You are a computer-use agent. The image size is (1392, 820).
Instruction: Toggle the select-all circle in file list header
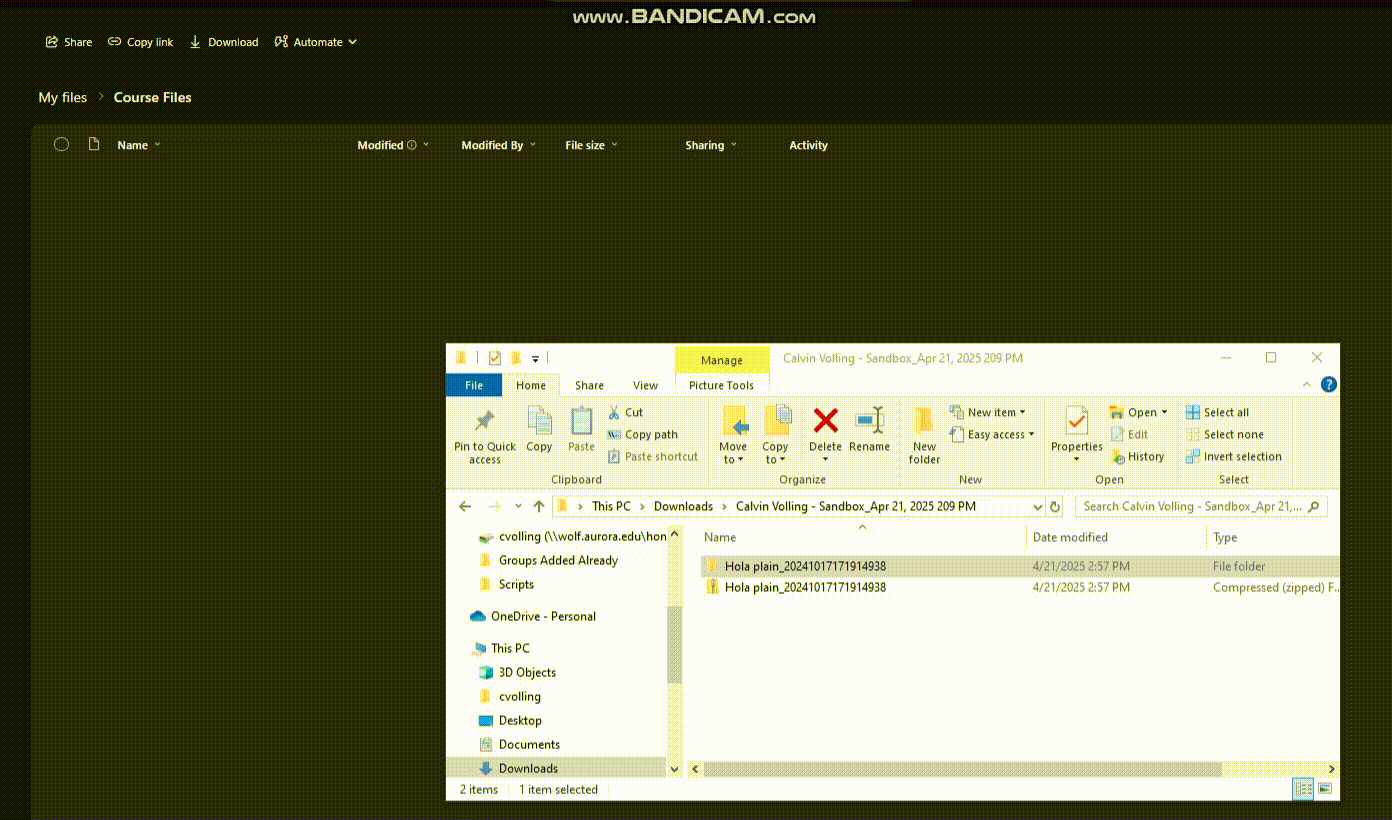pyautogui.click(x=61, y=144)
